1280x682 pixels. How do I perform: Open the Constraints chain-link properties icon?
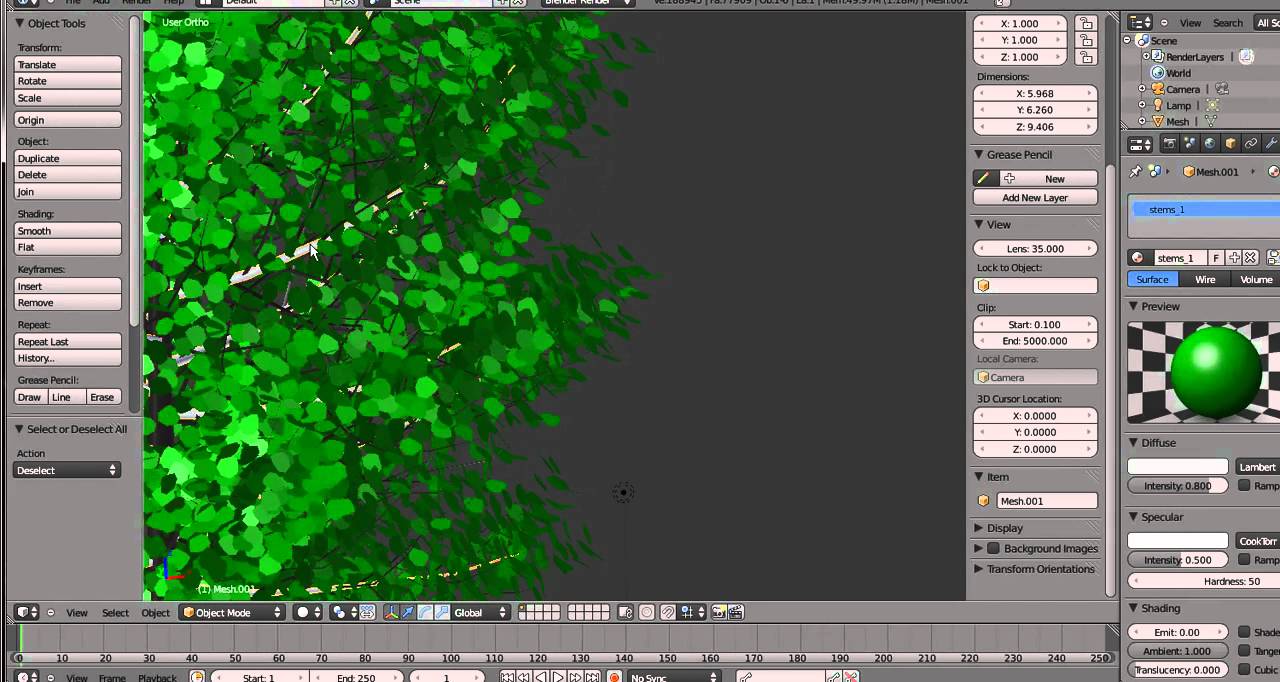[x=1251, y=144]
